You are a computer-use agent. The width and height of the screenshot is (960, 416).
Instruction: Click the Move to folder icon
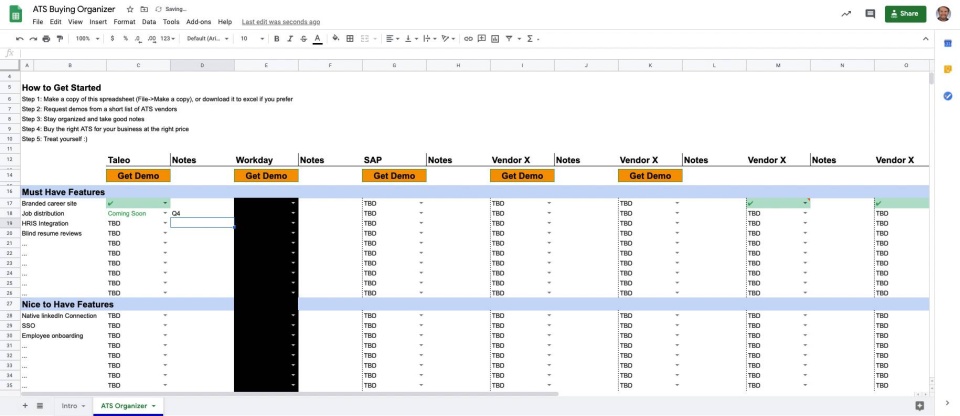(x=144, y=10)
